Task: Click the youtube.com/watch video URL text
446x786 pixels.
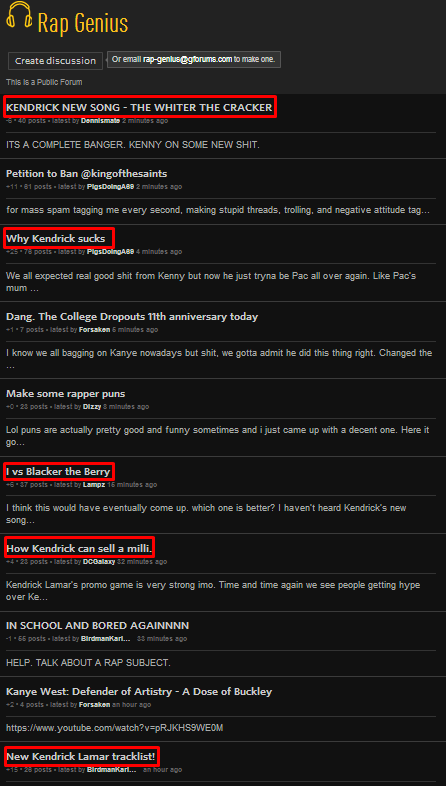Action: coord(115,728)
